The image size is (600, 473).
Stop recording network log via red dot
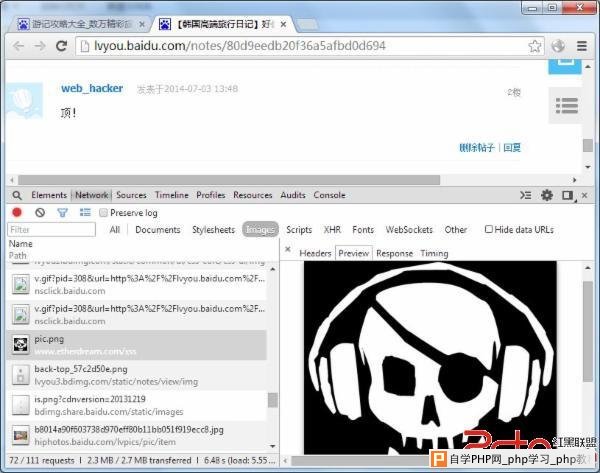17,212
